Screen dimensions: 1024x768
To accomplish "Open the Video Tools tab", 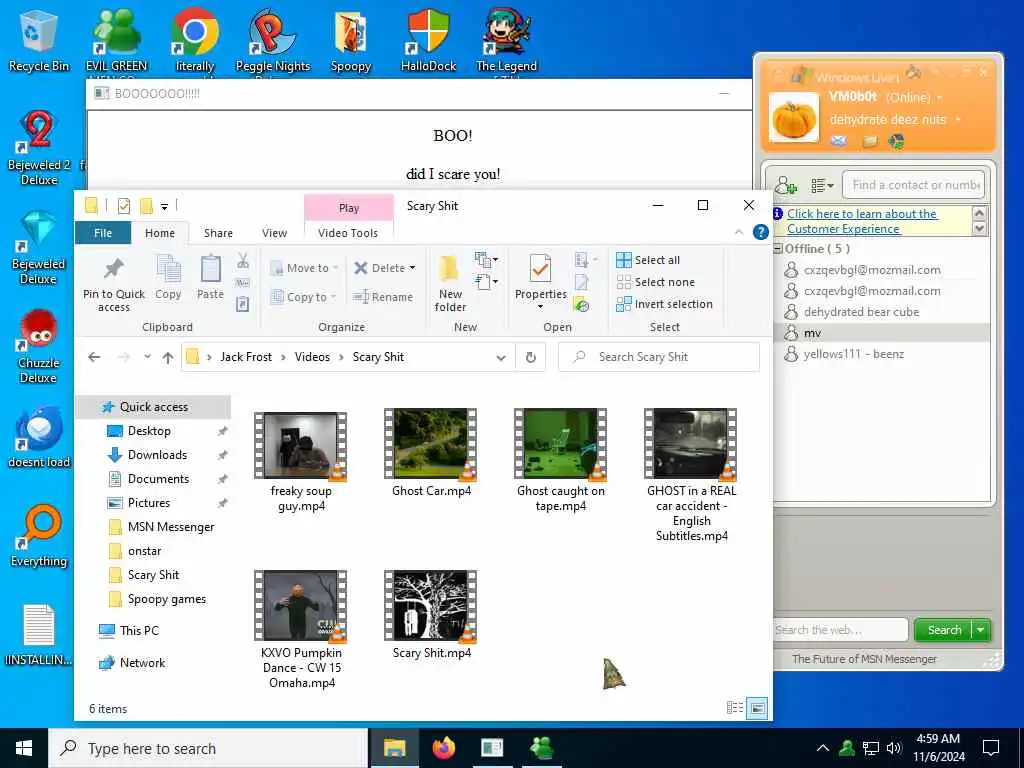I will pos(348,233).
